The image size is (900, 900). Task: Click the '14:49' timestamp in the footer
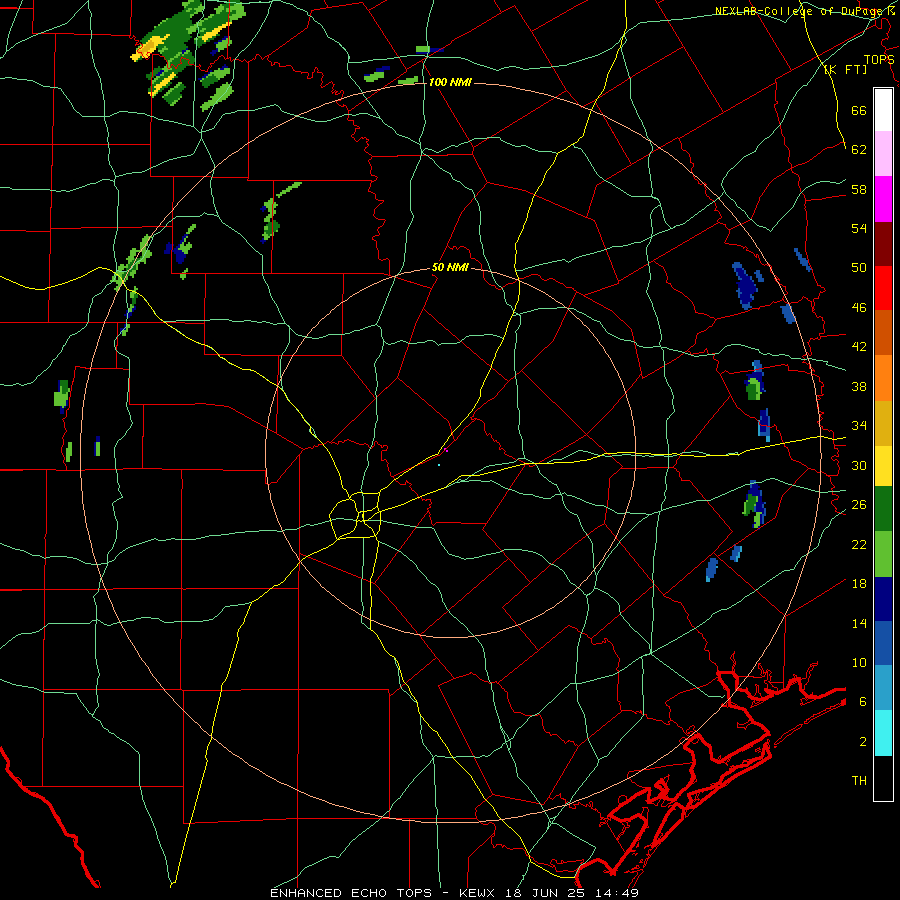(617, 893)
